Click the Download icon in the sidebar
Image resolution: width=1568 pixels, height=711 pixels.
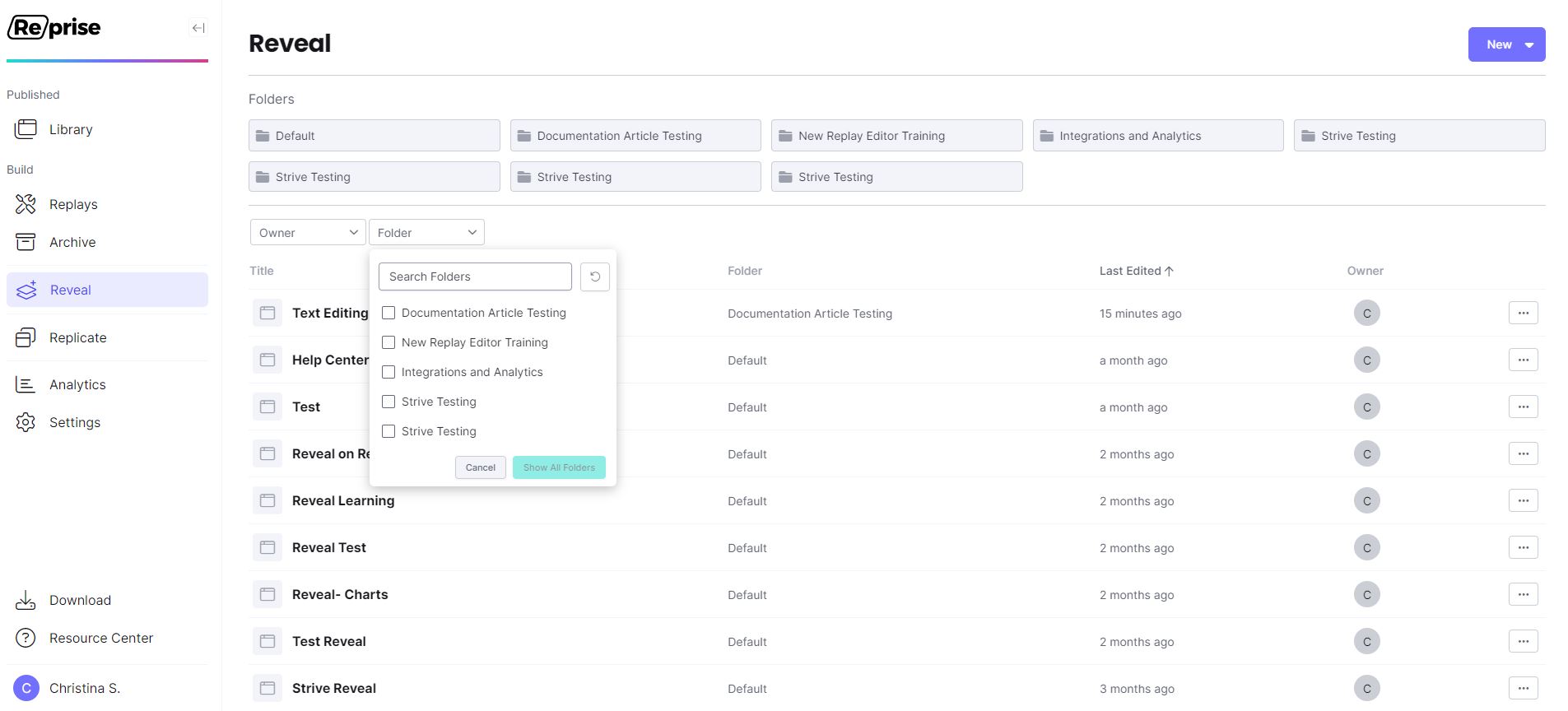tap(26, 600)
